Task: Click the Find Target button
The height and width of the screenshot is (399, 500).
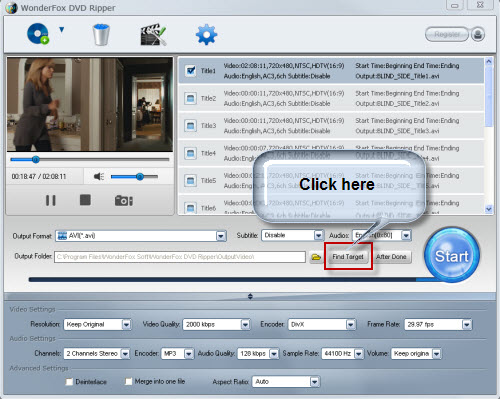Action: tap(348, 257)
